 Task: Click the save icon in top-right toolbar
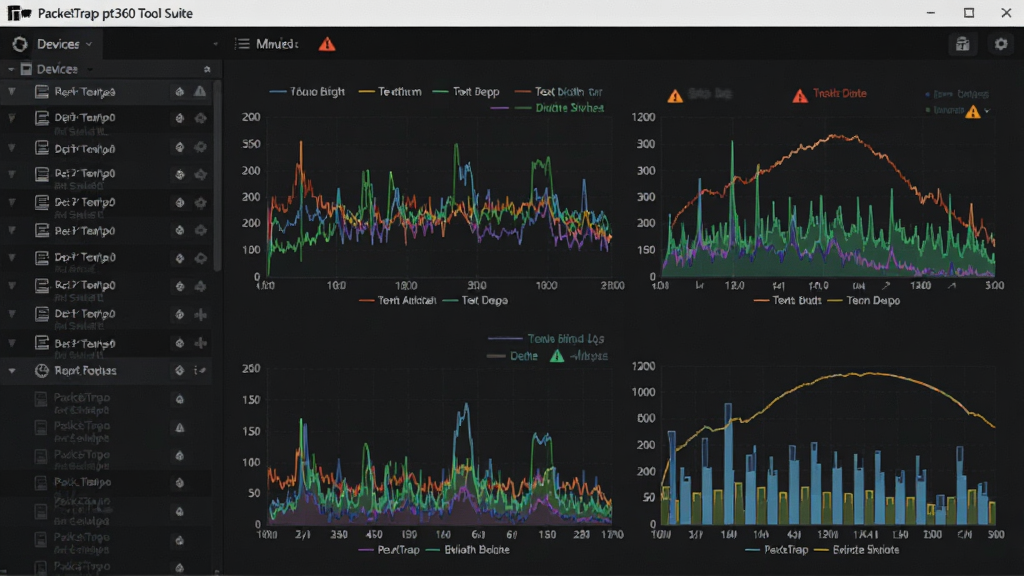click(x=963, y=44)
